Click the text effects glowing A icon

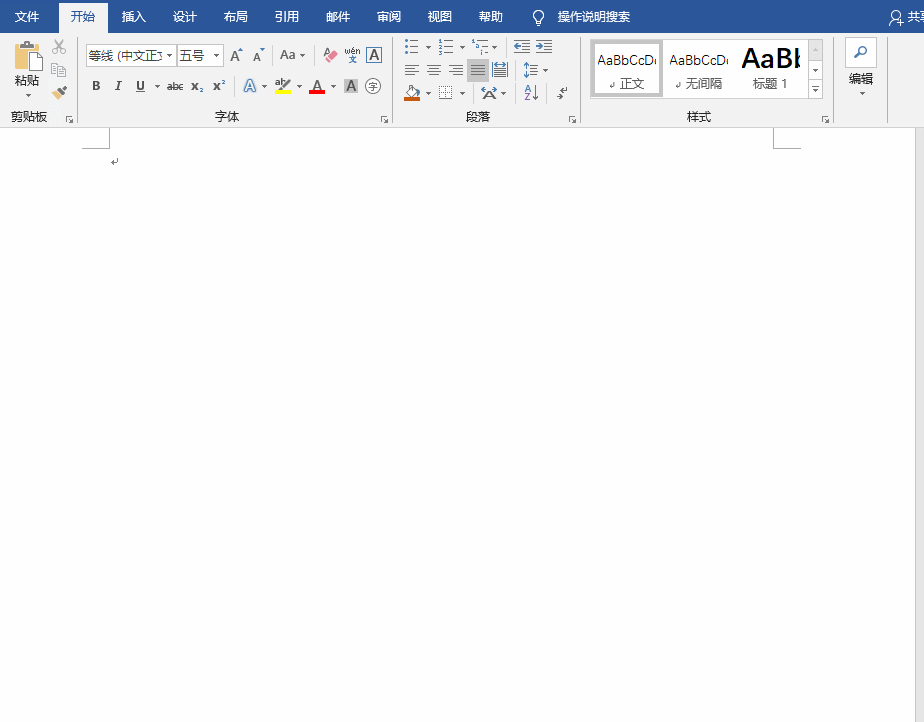(x=250, y=86)
